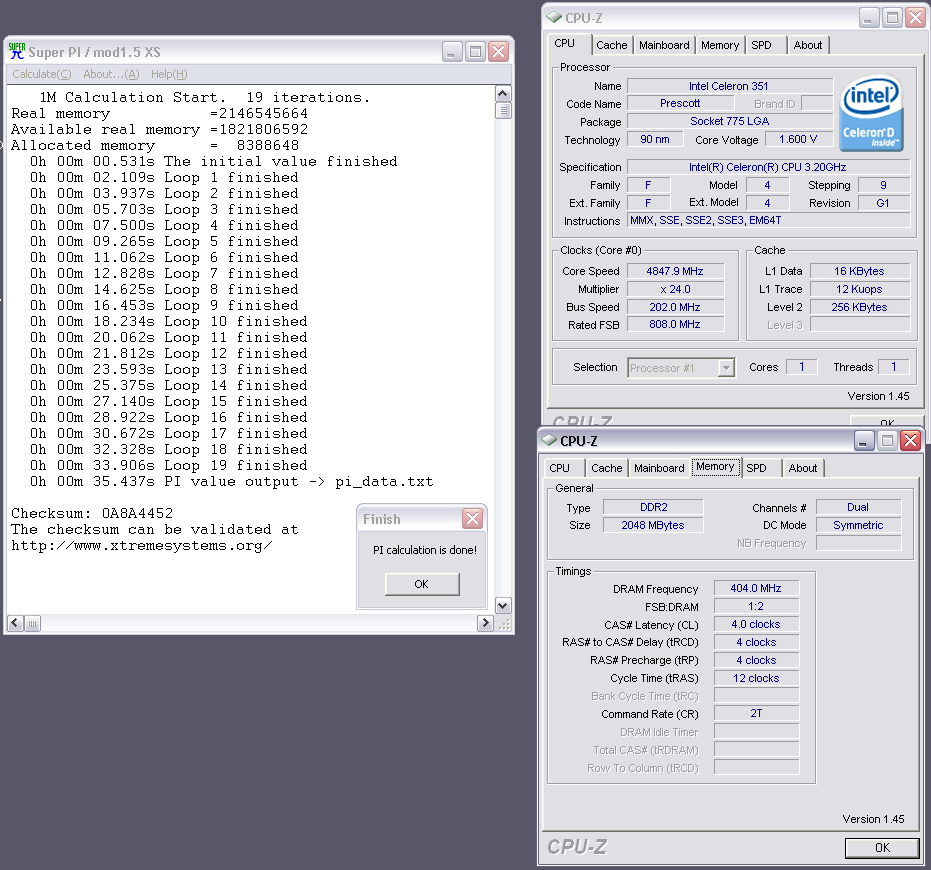931x870 pixels.
Task: Click the 1.600 V core voltage value
Action: [799, 139]
